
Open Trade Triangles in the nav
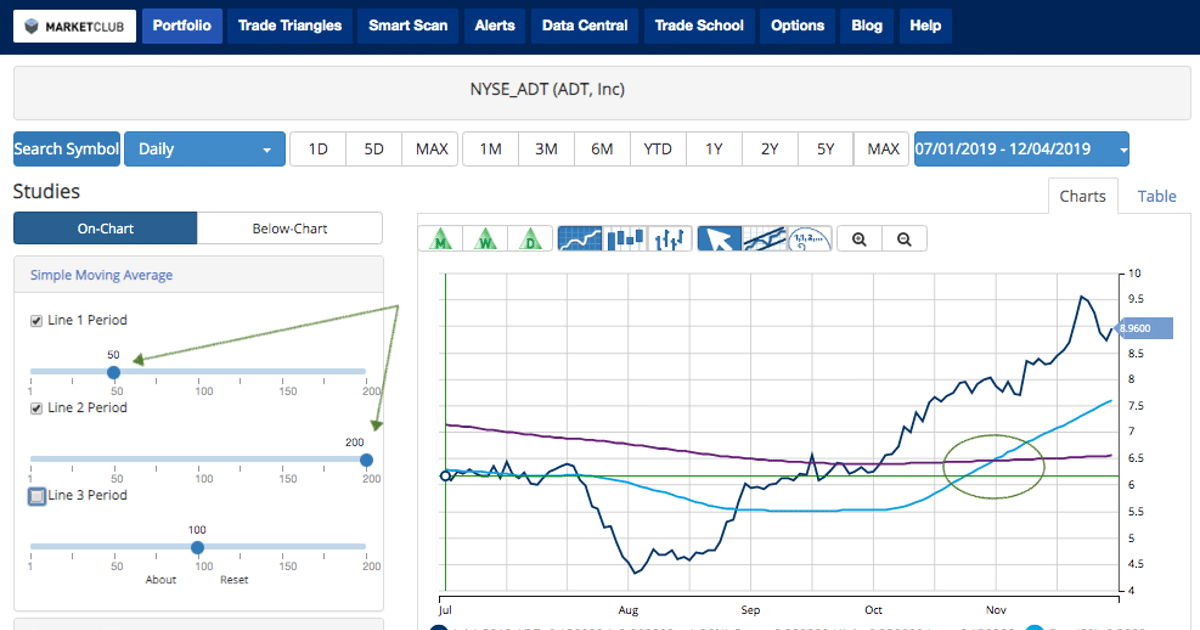(290, 26)
